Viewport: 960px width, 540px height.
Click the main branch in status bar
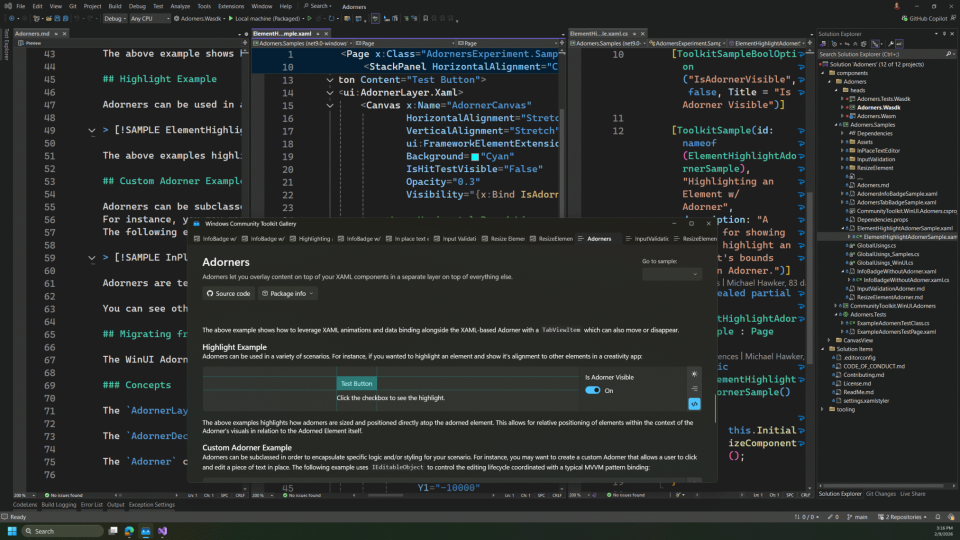(857, 517)
